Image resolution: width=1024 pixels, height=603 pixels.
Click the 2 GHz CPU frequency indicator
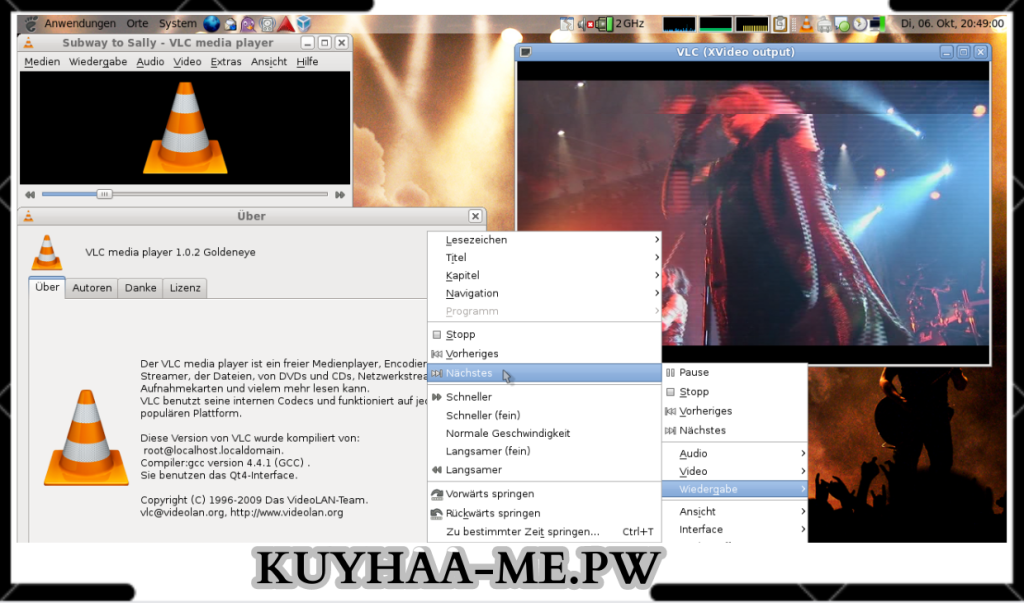[630, 24]
